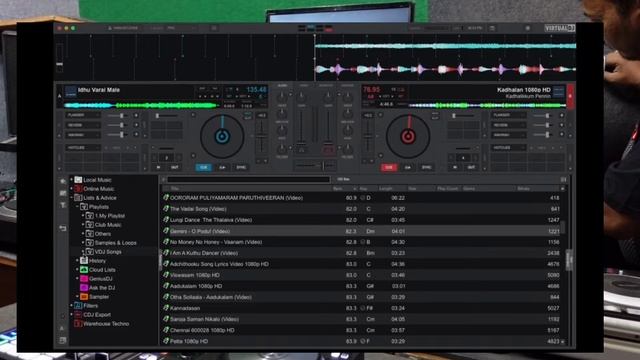Toggle the right deck third effect on button
640x360 pixels.
point(562,135)
